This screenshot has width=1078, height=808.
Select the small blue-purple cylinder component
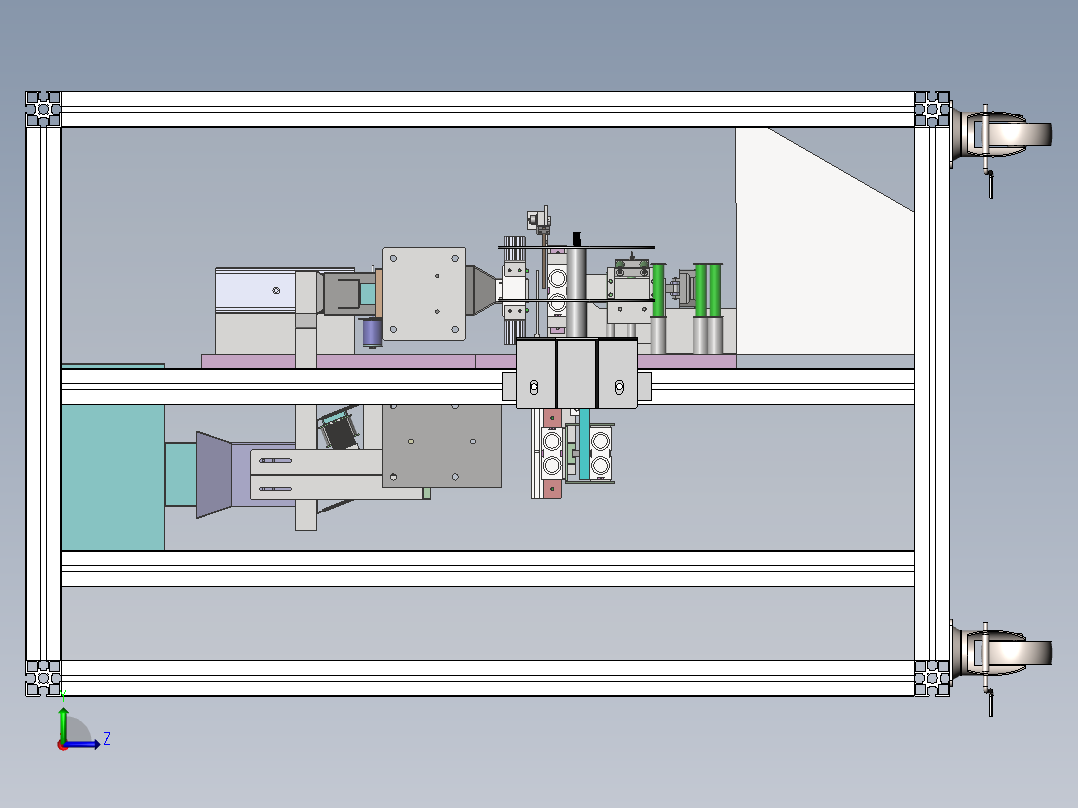372,333
